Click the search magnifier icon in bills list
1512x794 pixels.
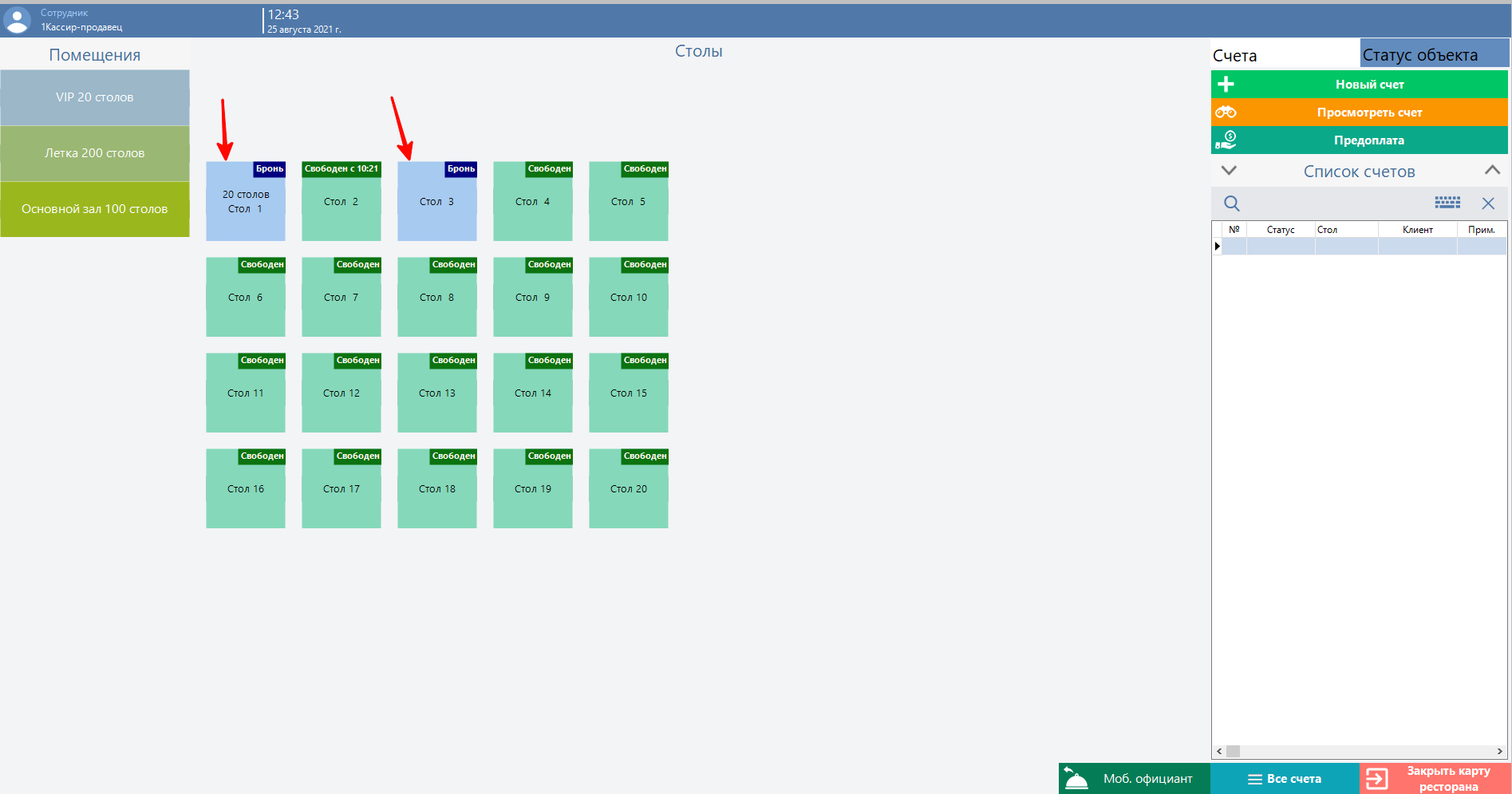pos(1232,203)
